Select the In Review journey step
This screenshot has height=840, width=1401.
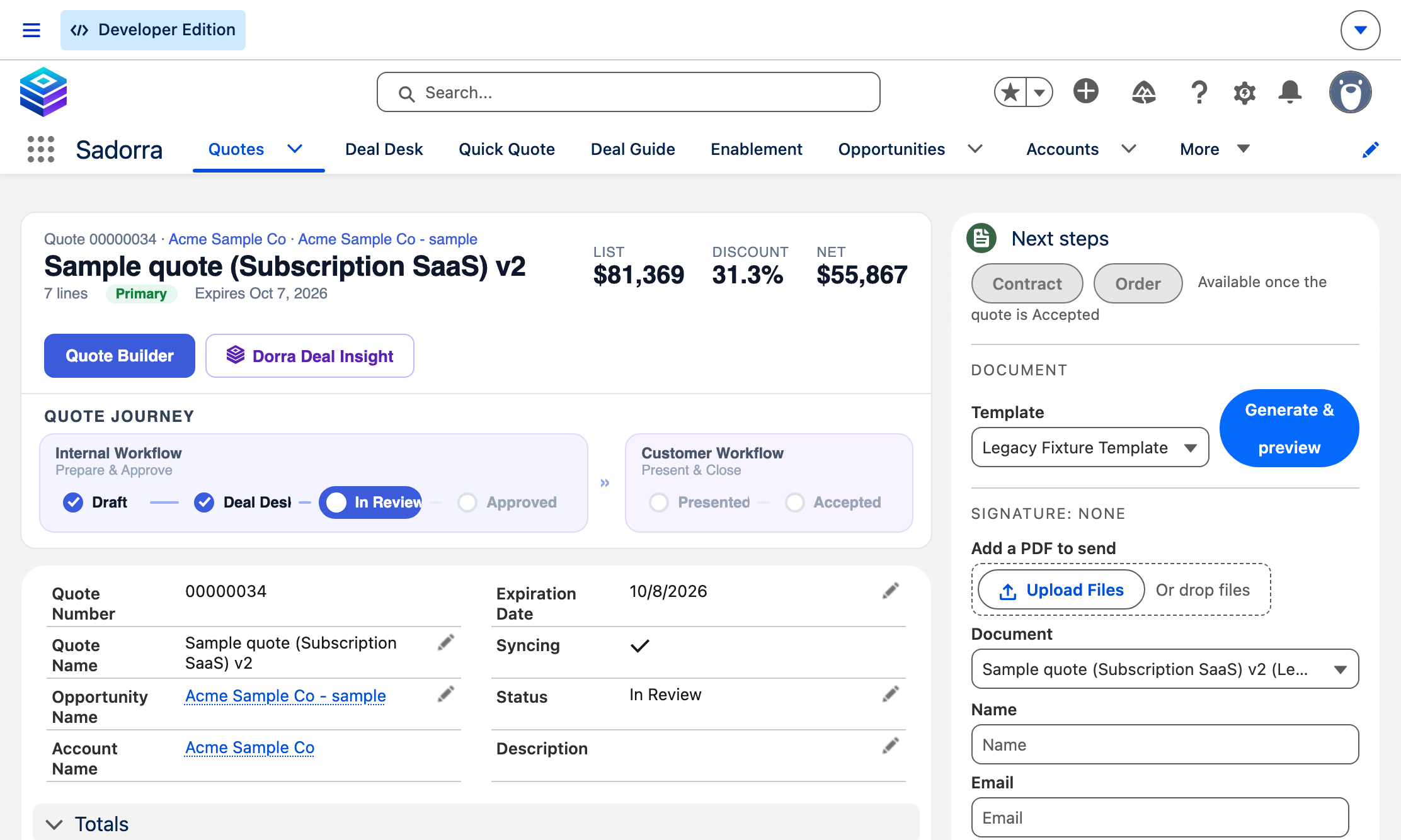[370, 502]
